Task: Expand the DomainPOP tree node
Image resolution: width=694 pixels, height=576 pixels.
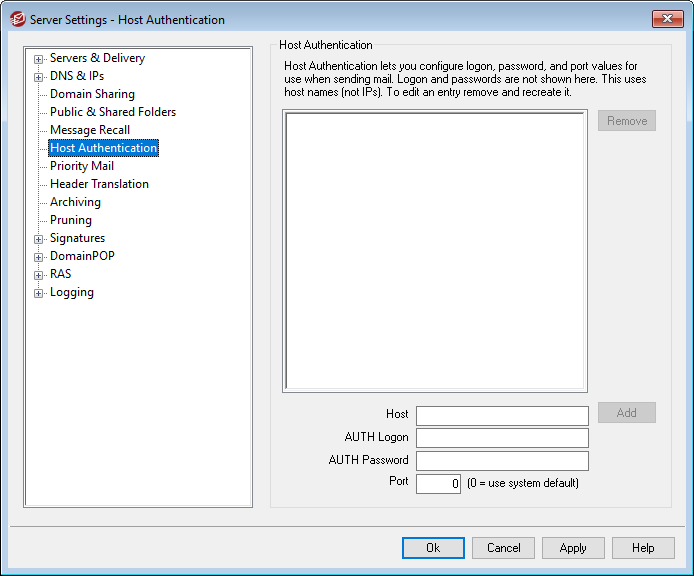Action: (39, 257)
